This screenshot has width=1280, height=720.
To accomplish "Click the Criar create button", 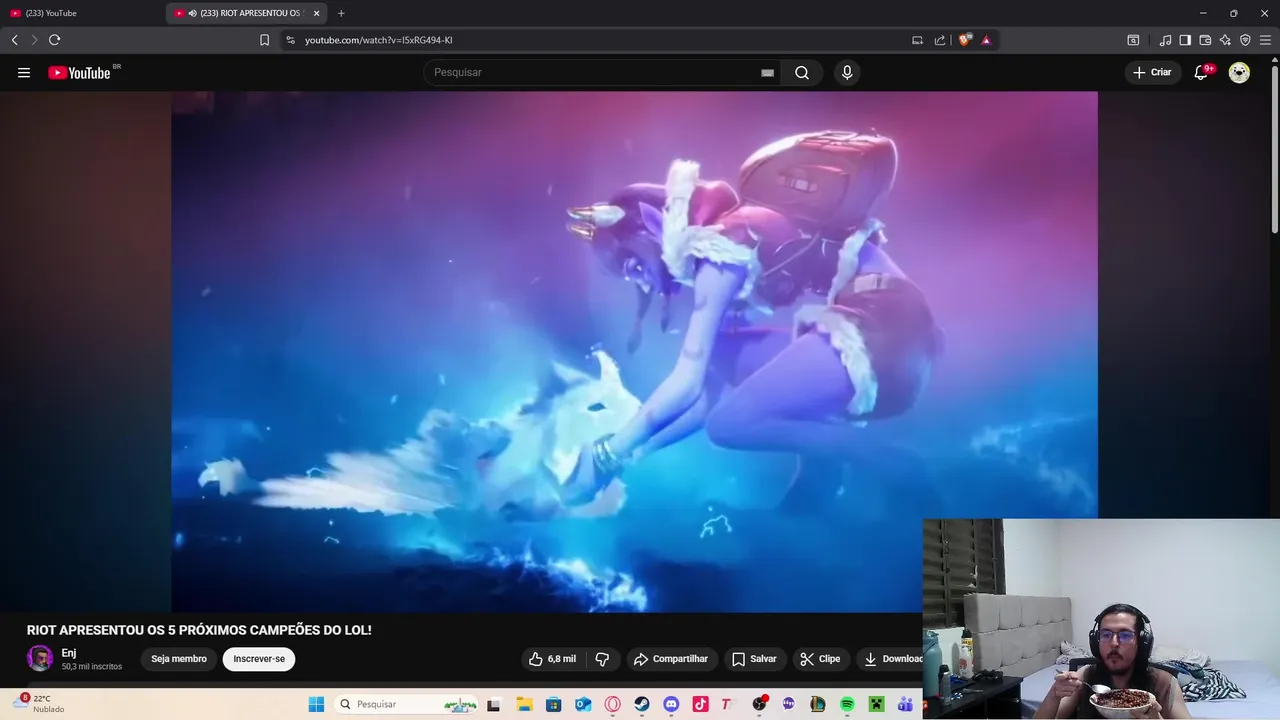I will (x=1152, y=72).
